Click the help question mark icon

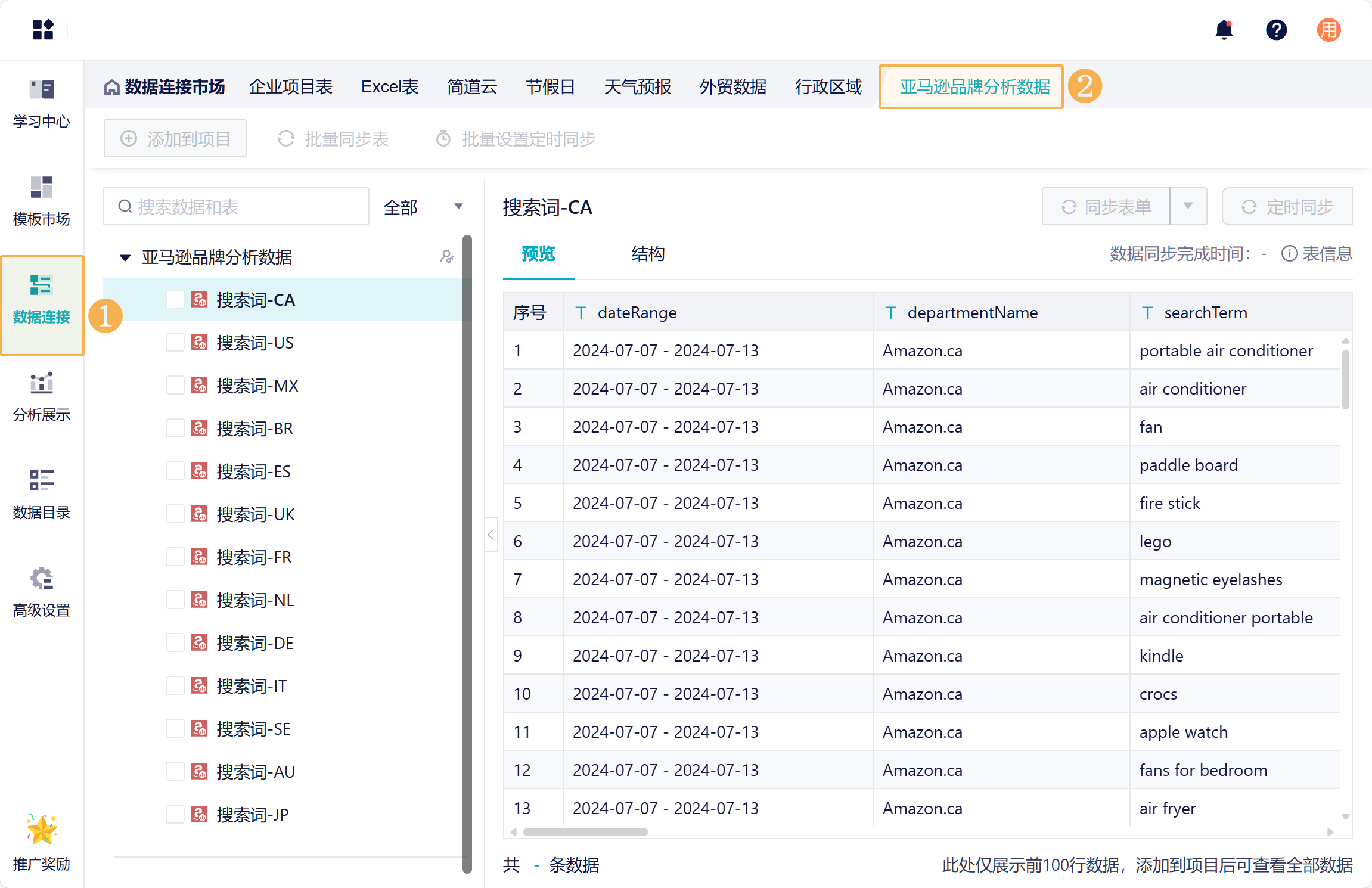[x=1276, y=30]
